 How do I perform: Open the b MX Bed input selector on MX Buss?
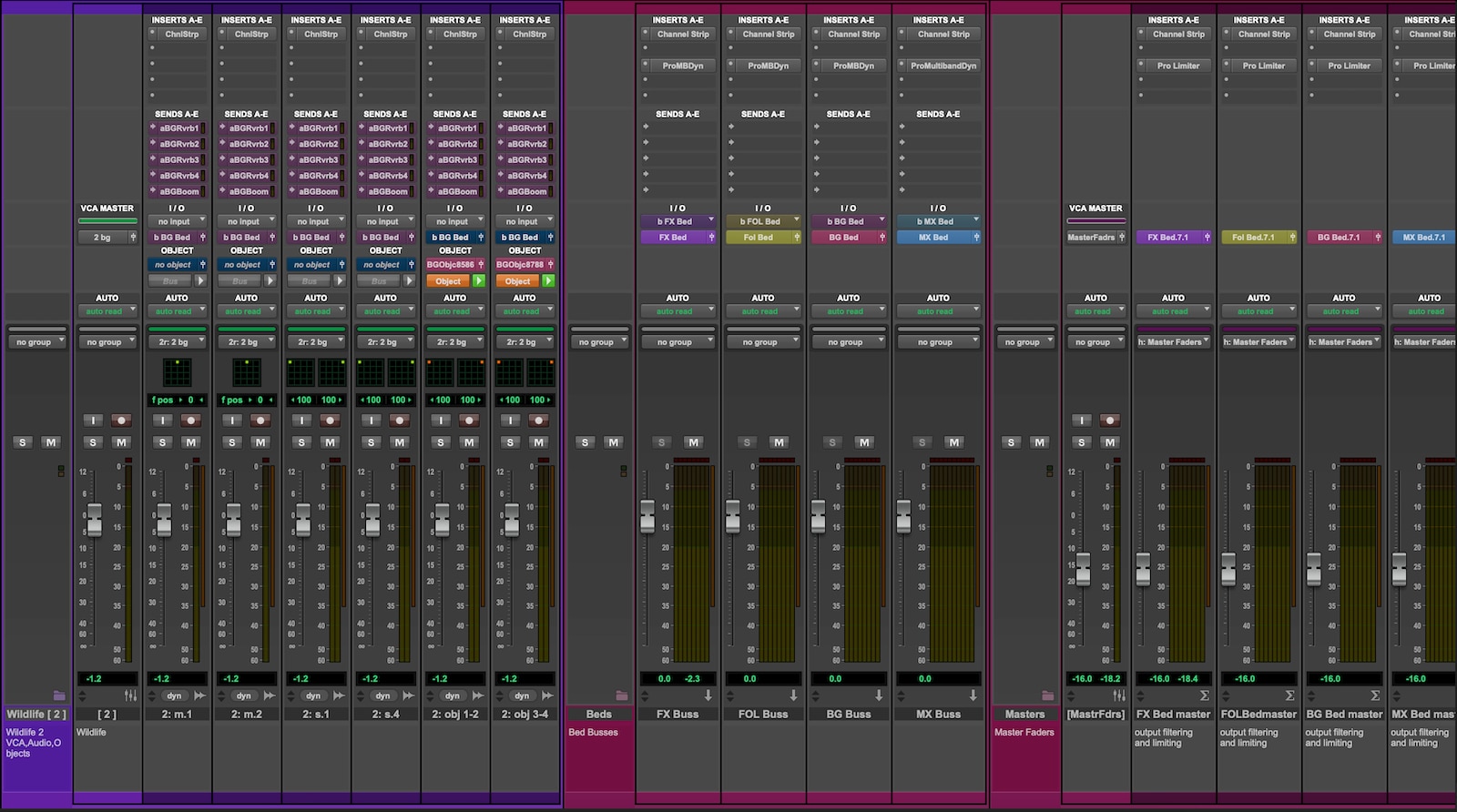click(x=938, y=221)
